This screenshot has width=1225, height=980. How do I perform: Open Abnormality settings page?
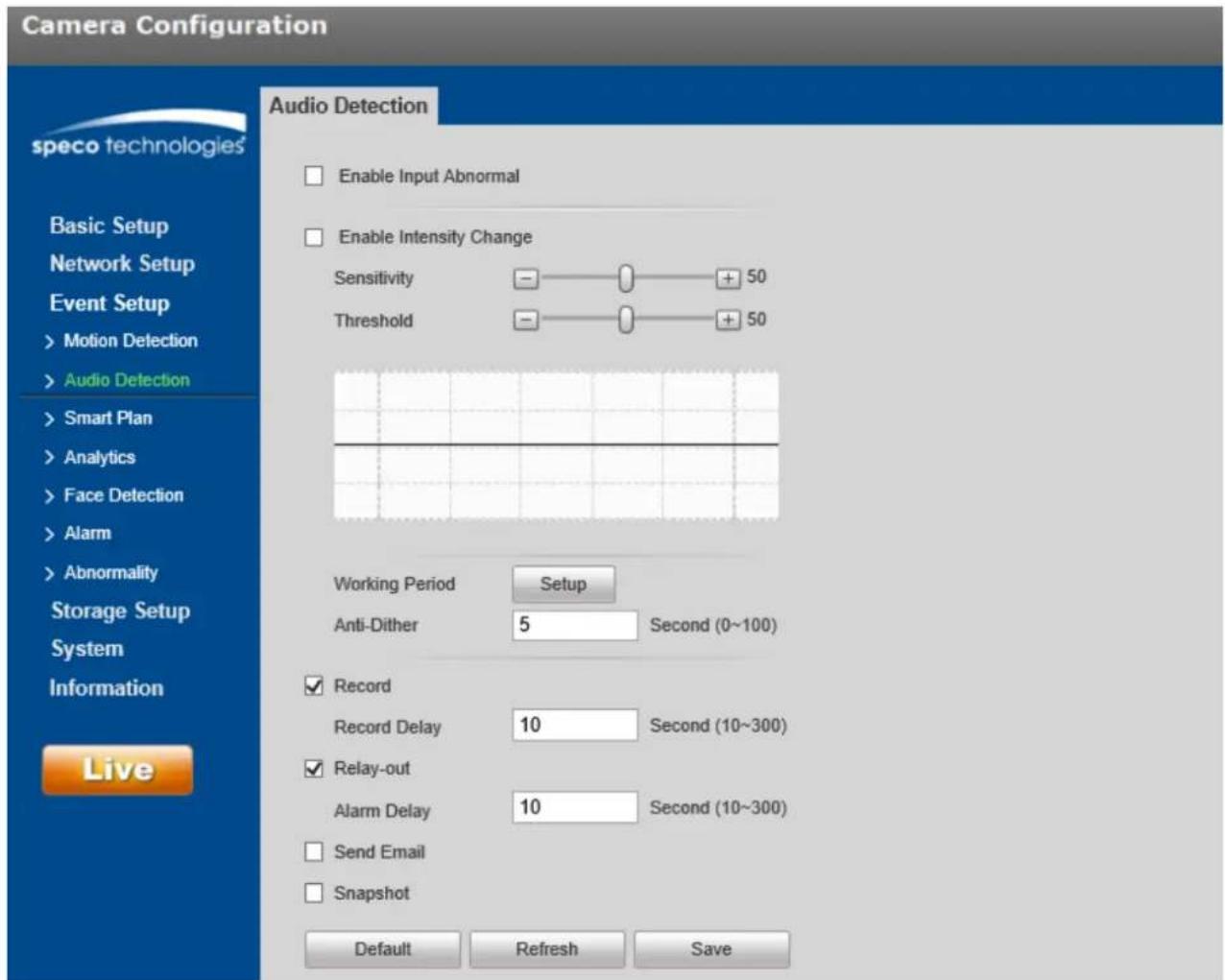pos(110,572)
